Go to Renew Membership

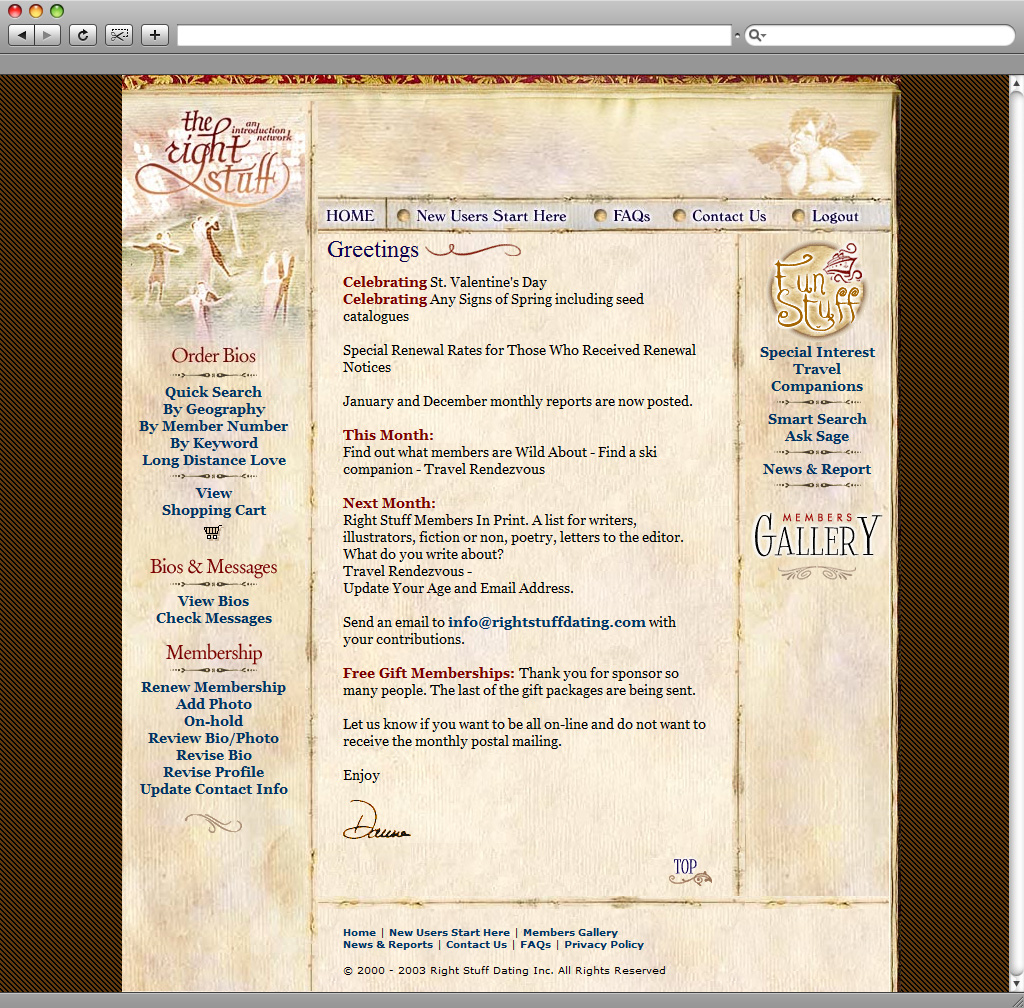[213, 687]
